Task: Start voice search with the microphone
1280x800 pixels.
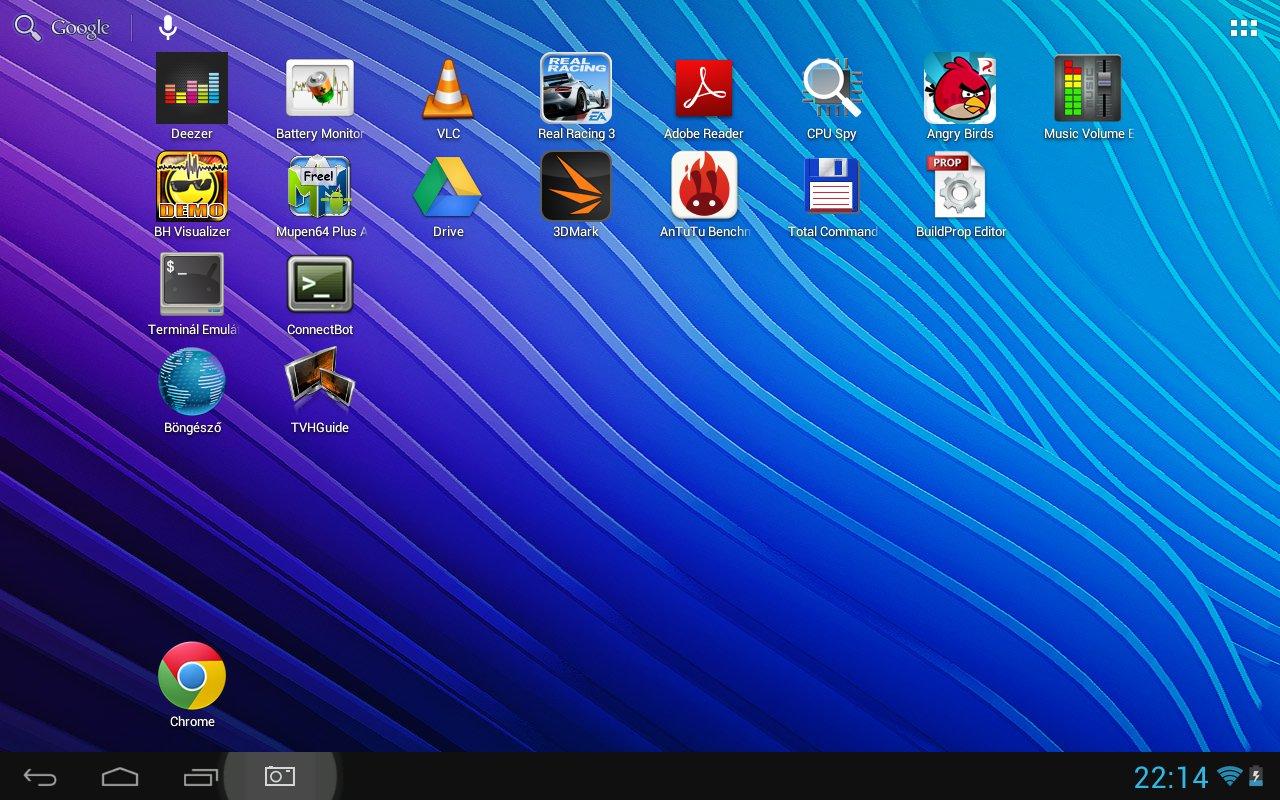Action: point(168,28)
